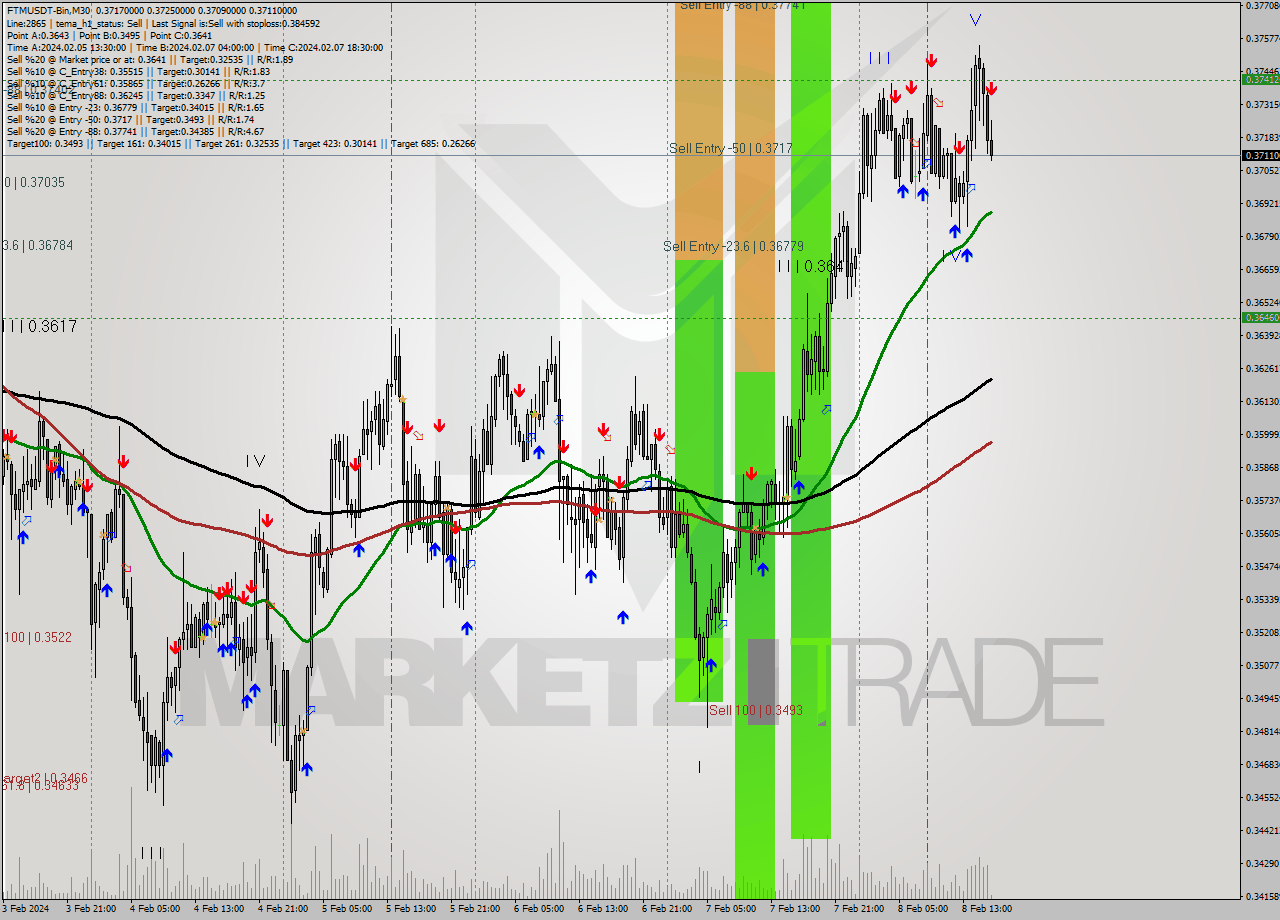Image resolution: width=1280 pixels, height=920 pixels.
Task: Click the '0 | 0.37035' level label
Action: pyautogui.click(x=35, y=182)
